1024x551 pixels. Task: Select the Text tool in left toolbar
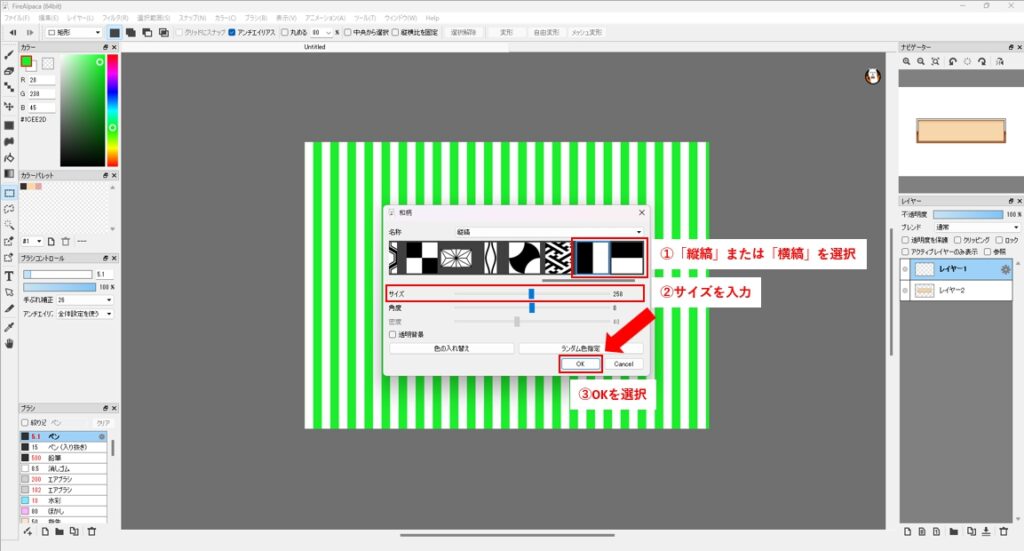point(9,275)
